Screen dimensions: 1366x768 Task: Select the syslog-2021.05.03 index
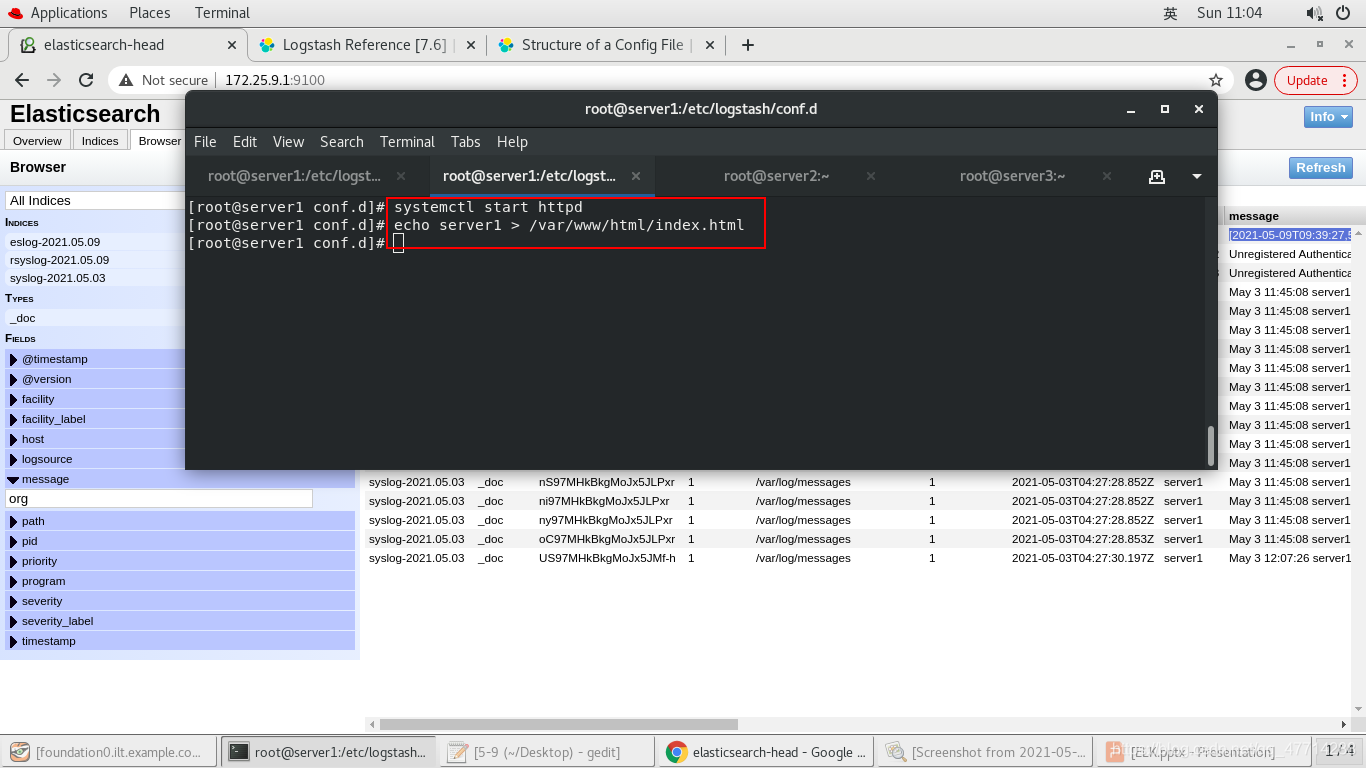[57, 278]
